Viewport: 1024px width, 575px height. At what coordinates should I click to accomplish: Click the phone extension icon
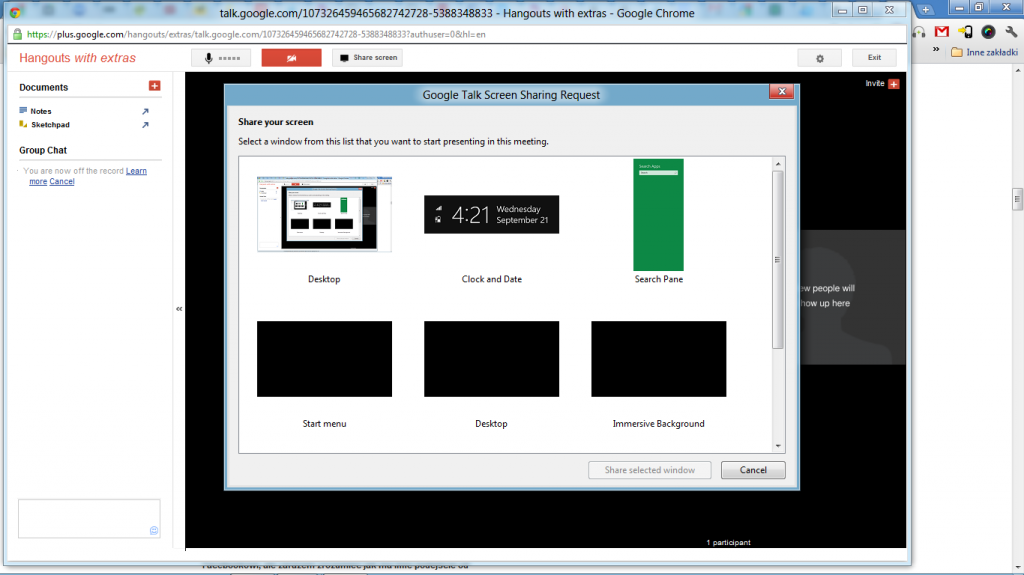click(x=965, y=31)
